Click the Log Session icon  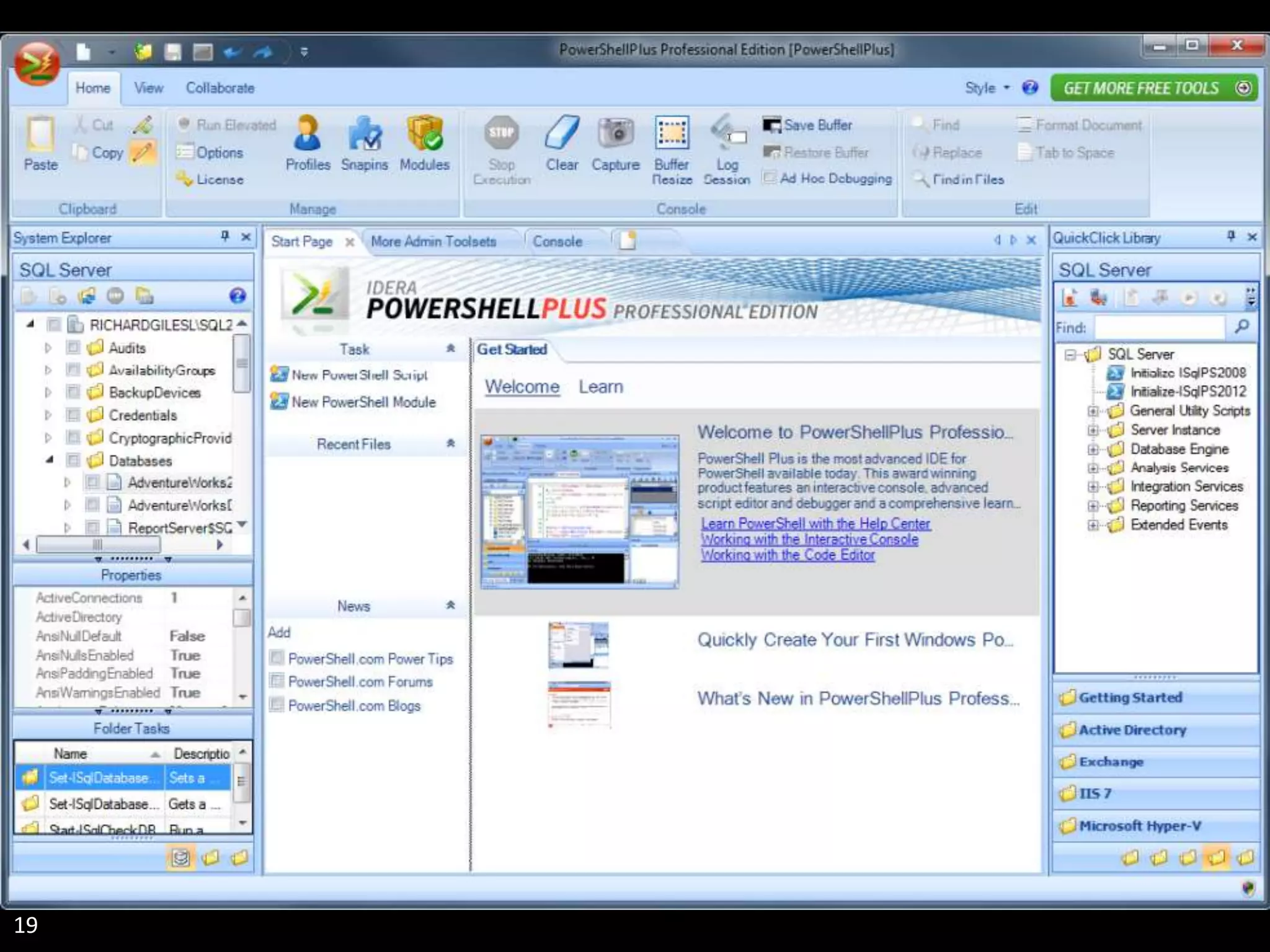(x=727, y=133)
